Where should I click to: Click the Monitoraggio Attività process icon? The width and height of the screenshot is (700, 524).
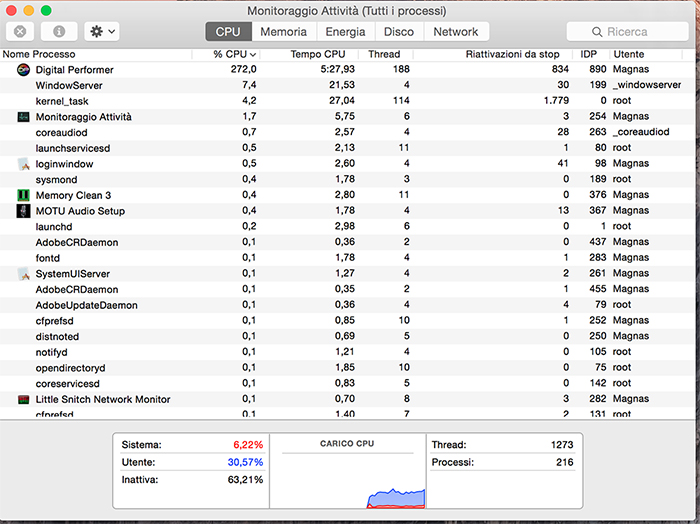click(23, 117)
